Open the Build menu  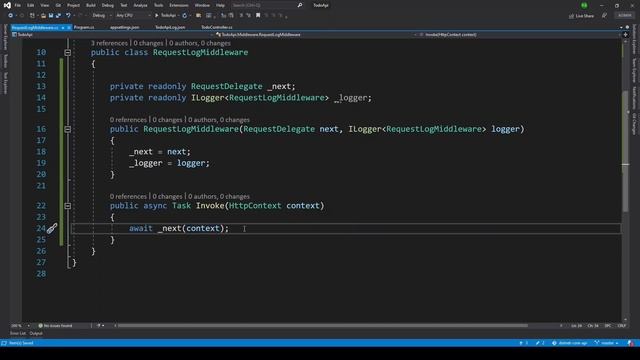pyautogui.click(x=91, y=5)
